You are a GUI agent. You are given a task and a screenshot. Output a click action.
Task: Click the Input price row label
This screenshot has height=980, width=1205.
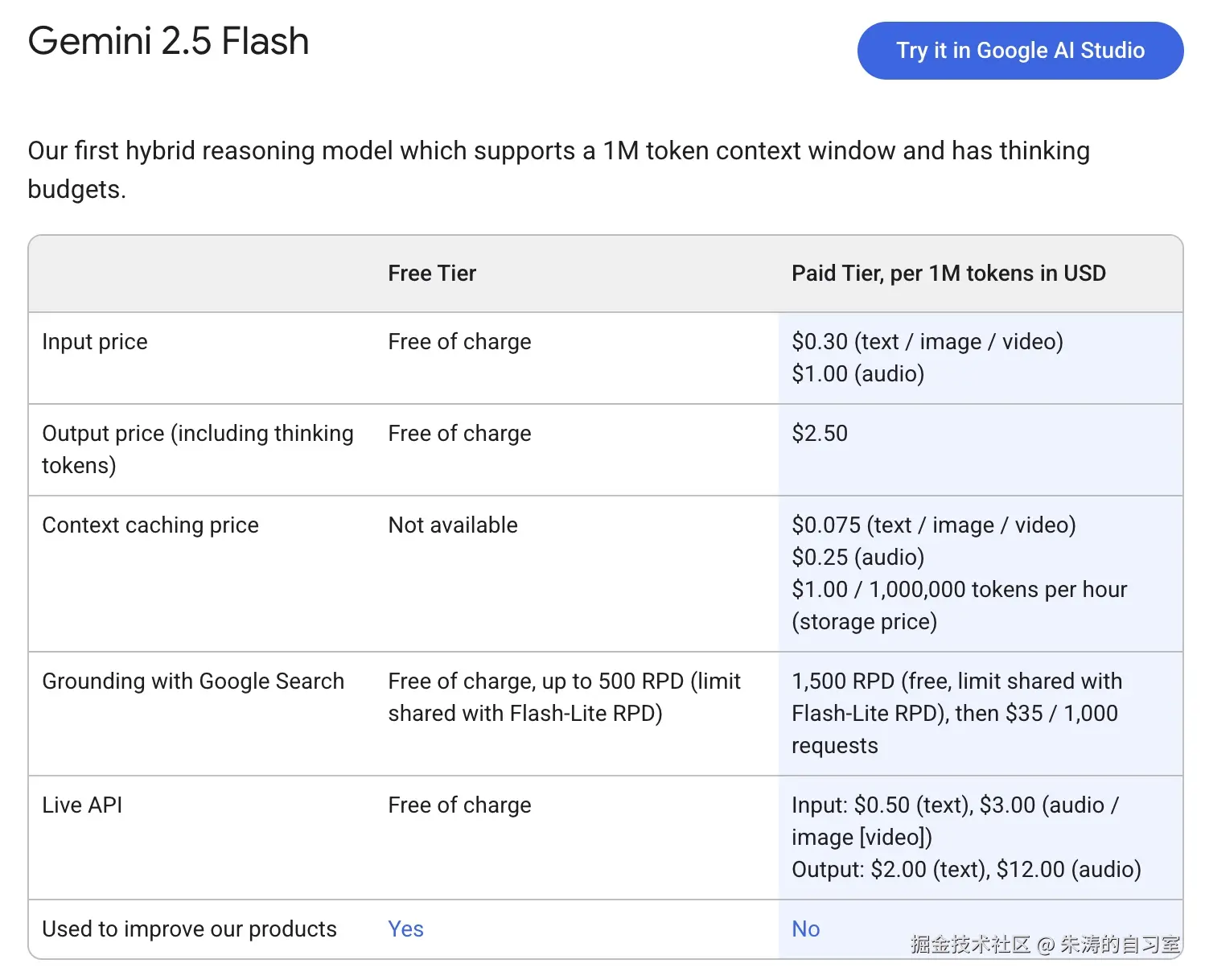click(95, 342)
